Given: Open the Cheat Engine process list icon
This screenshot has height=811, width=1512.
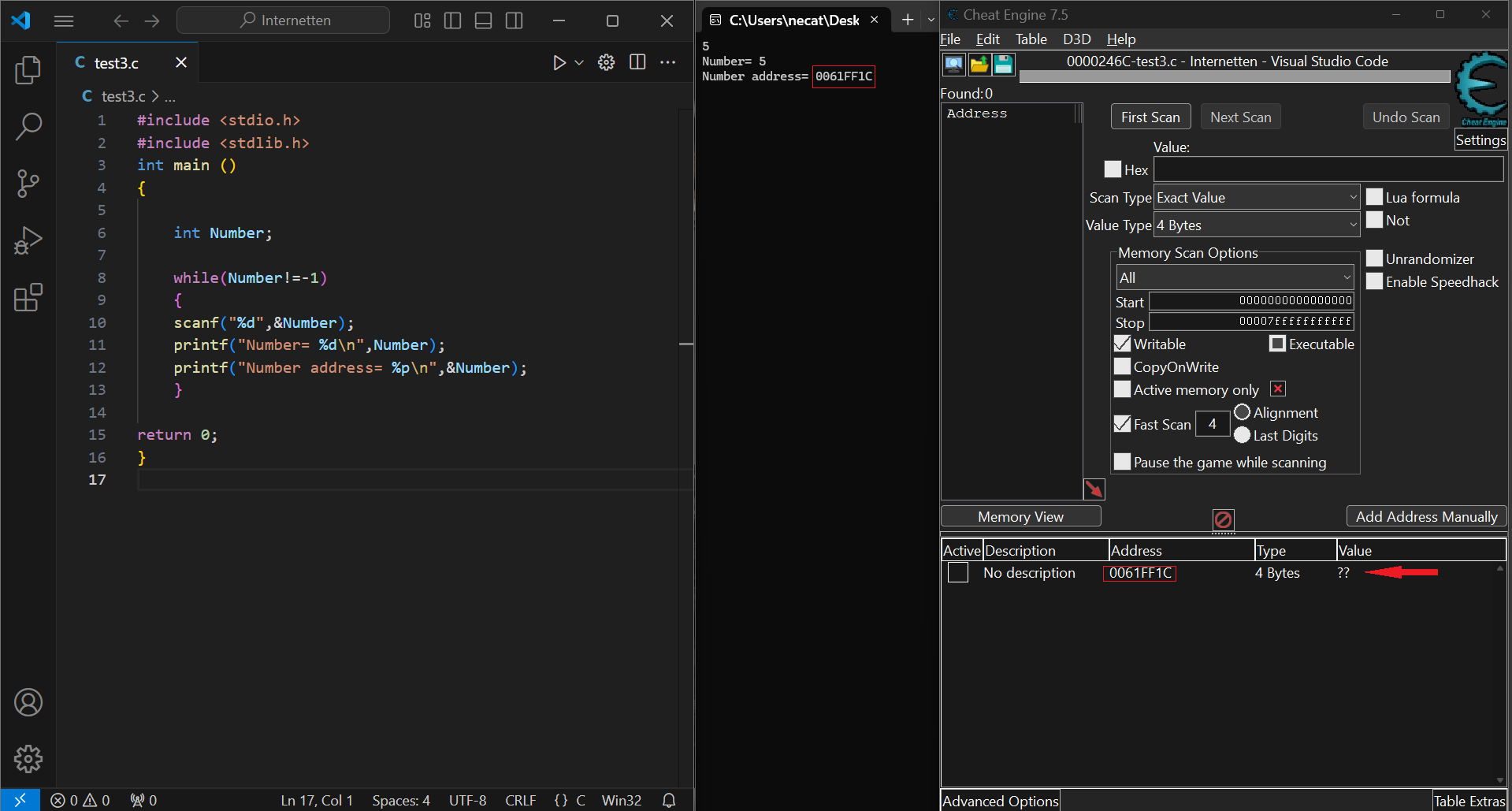Looking at the screenshot, I should pos(953,64).
